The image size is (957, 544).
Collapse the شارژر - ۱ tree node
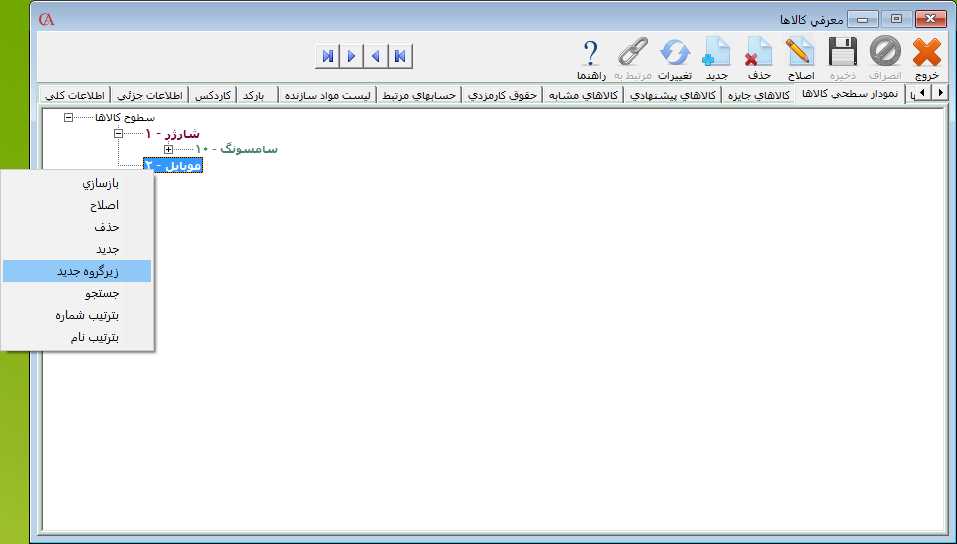[118, 133]
